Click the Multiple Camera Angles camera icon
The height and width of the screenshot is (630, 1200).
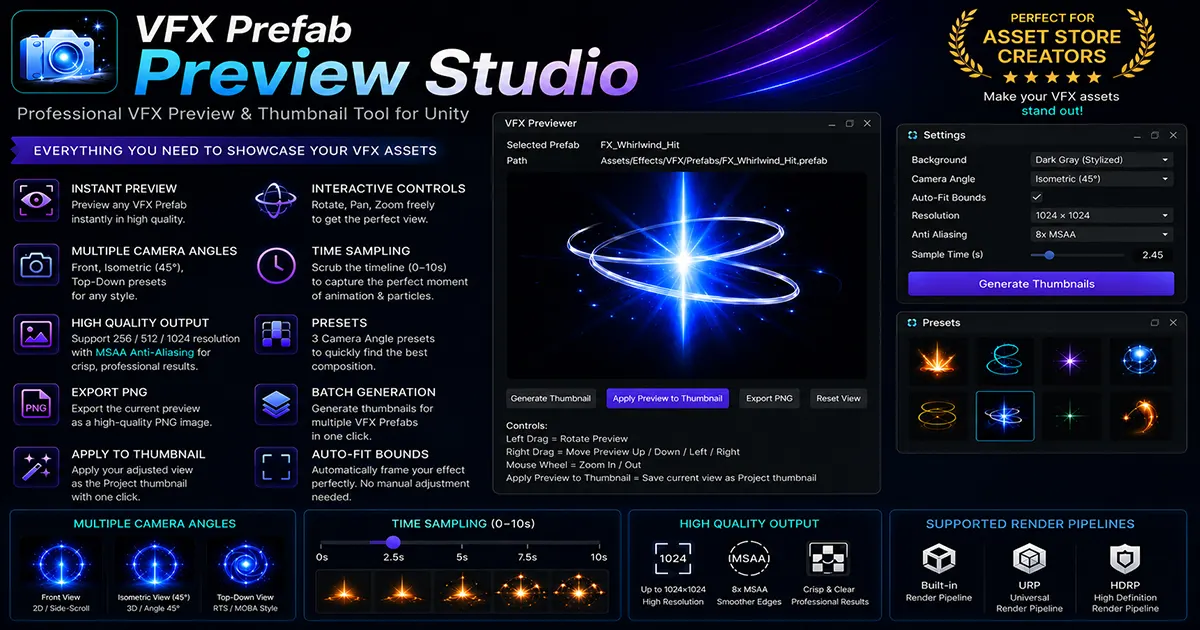(37, 265)
